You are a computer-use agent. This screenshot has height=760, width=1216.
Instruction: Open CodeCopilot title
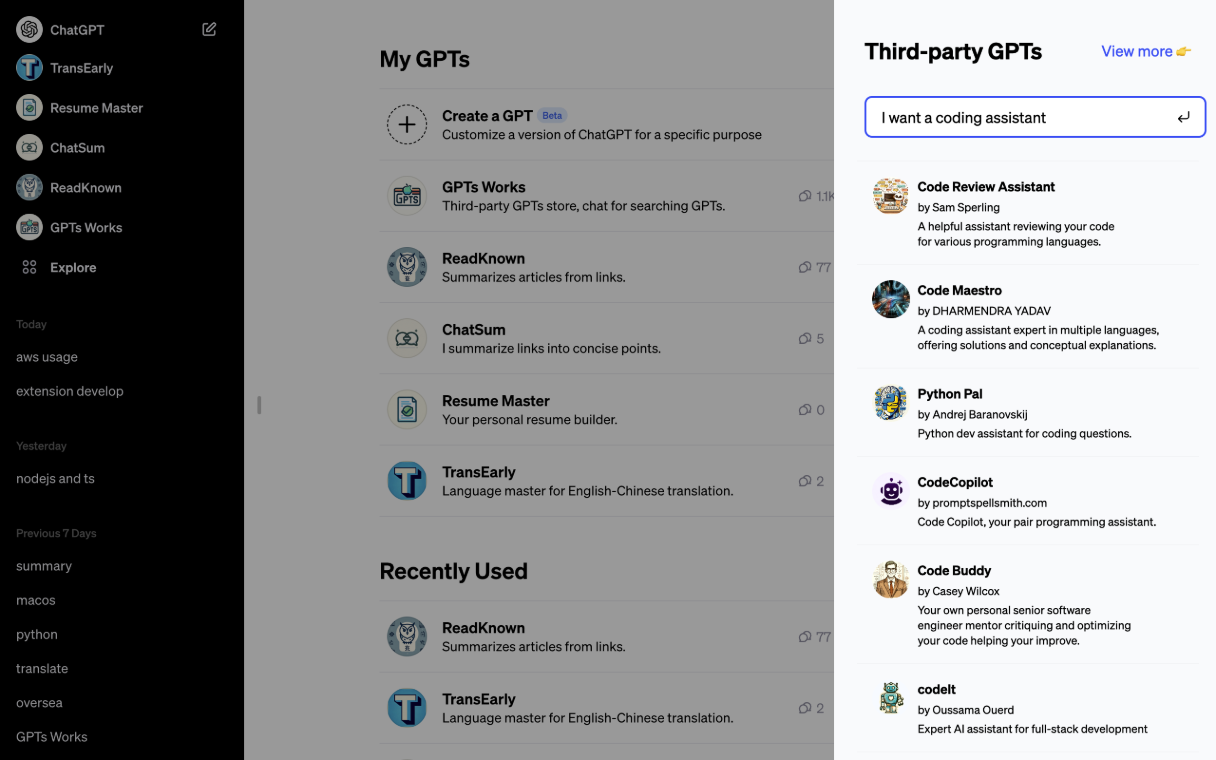pos(955,482)
